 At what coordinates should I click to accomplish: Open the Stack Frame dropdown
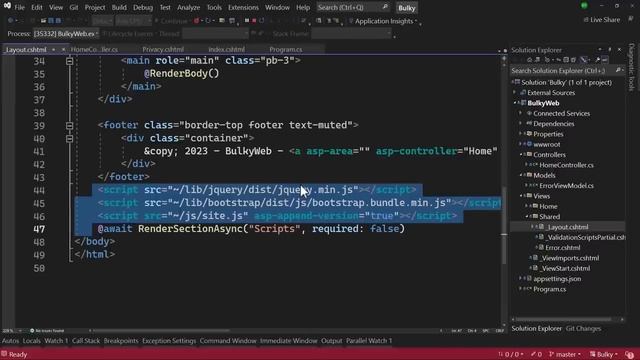click(351, 34)
